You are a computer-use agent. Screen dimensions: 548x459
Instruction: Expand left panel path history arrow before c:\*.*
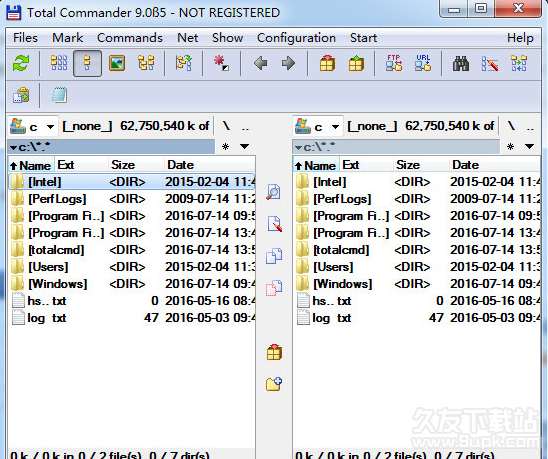(x=13, y=148)
